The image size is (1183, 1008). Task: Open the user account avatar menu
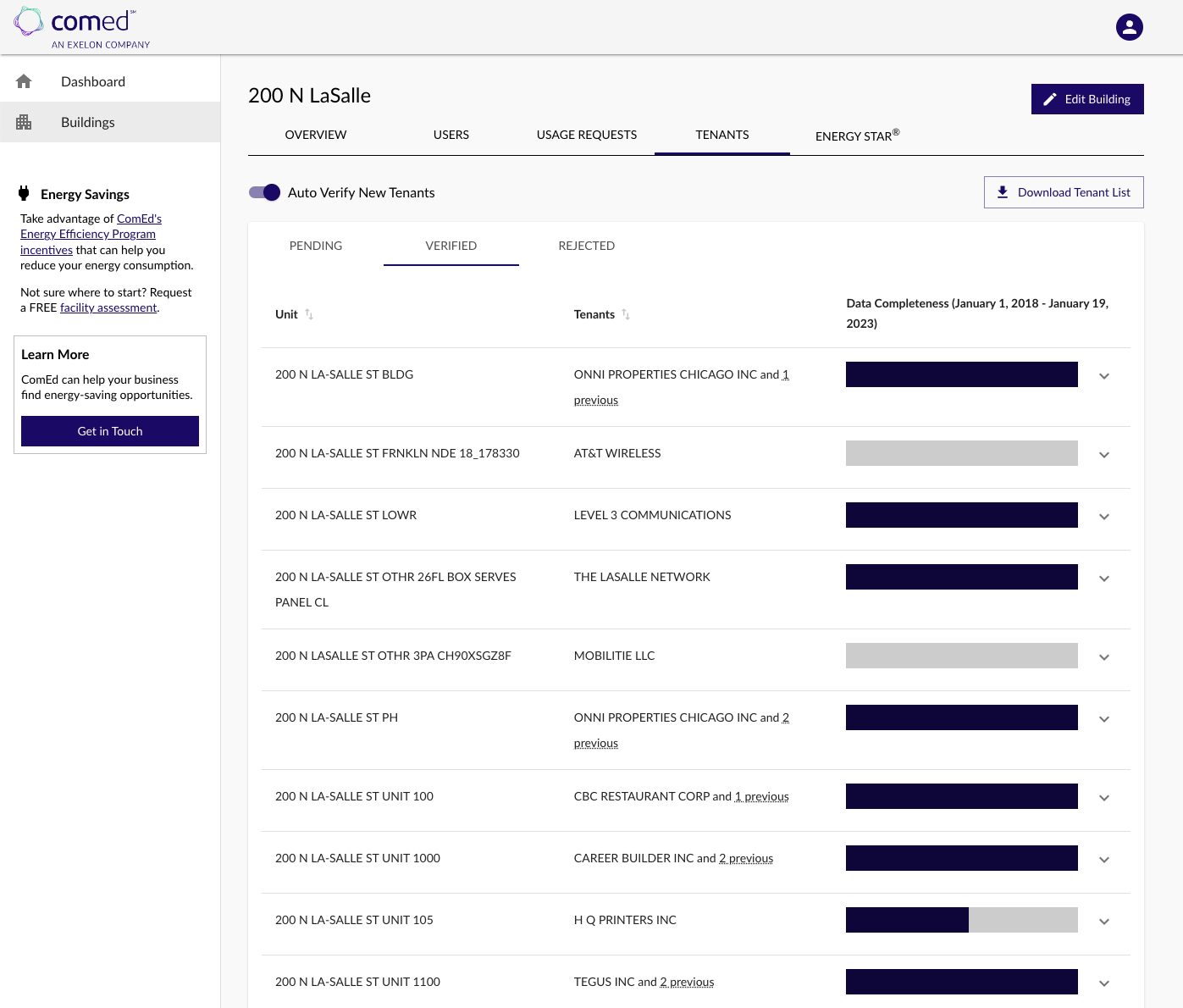pyautogui.click(x=1130, y=27)
